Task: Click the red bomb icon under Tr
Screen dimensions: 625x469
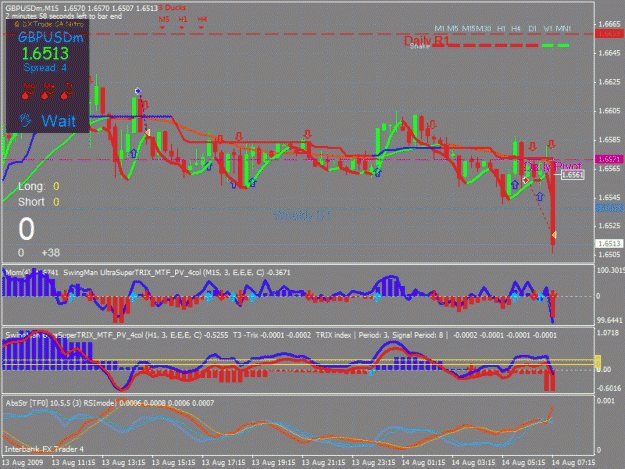Action: [x=67, y=95]
